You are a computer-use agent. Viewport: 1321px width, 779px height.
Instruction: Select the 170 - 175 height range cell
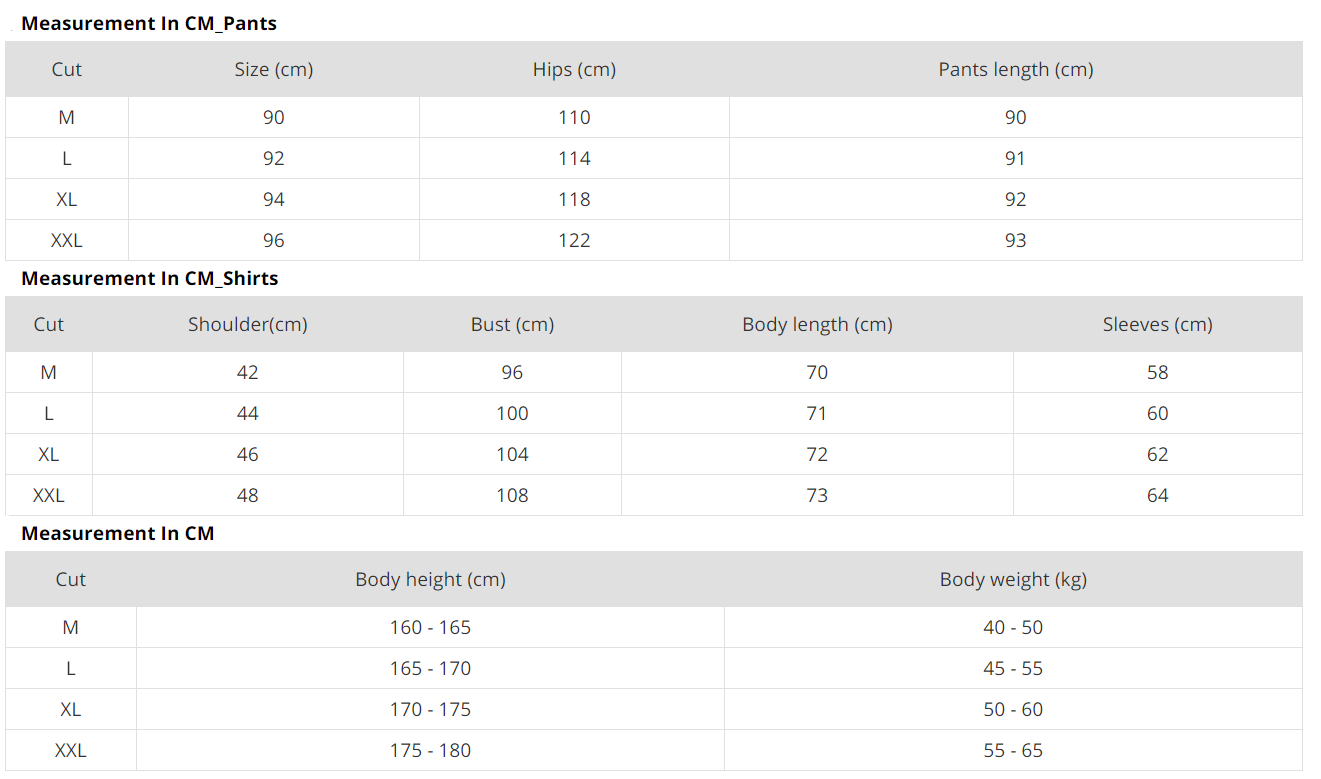[x=430, y=709]
